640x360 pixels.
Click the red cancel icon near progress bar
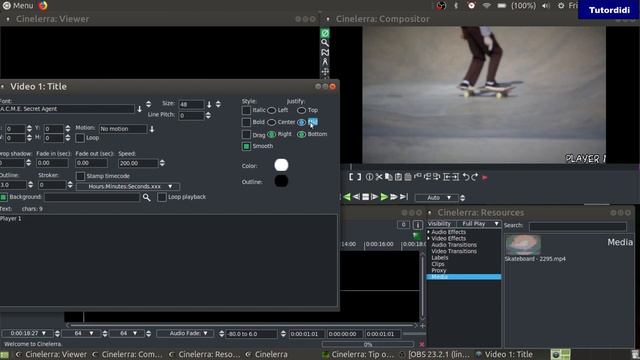point(422,344)
